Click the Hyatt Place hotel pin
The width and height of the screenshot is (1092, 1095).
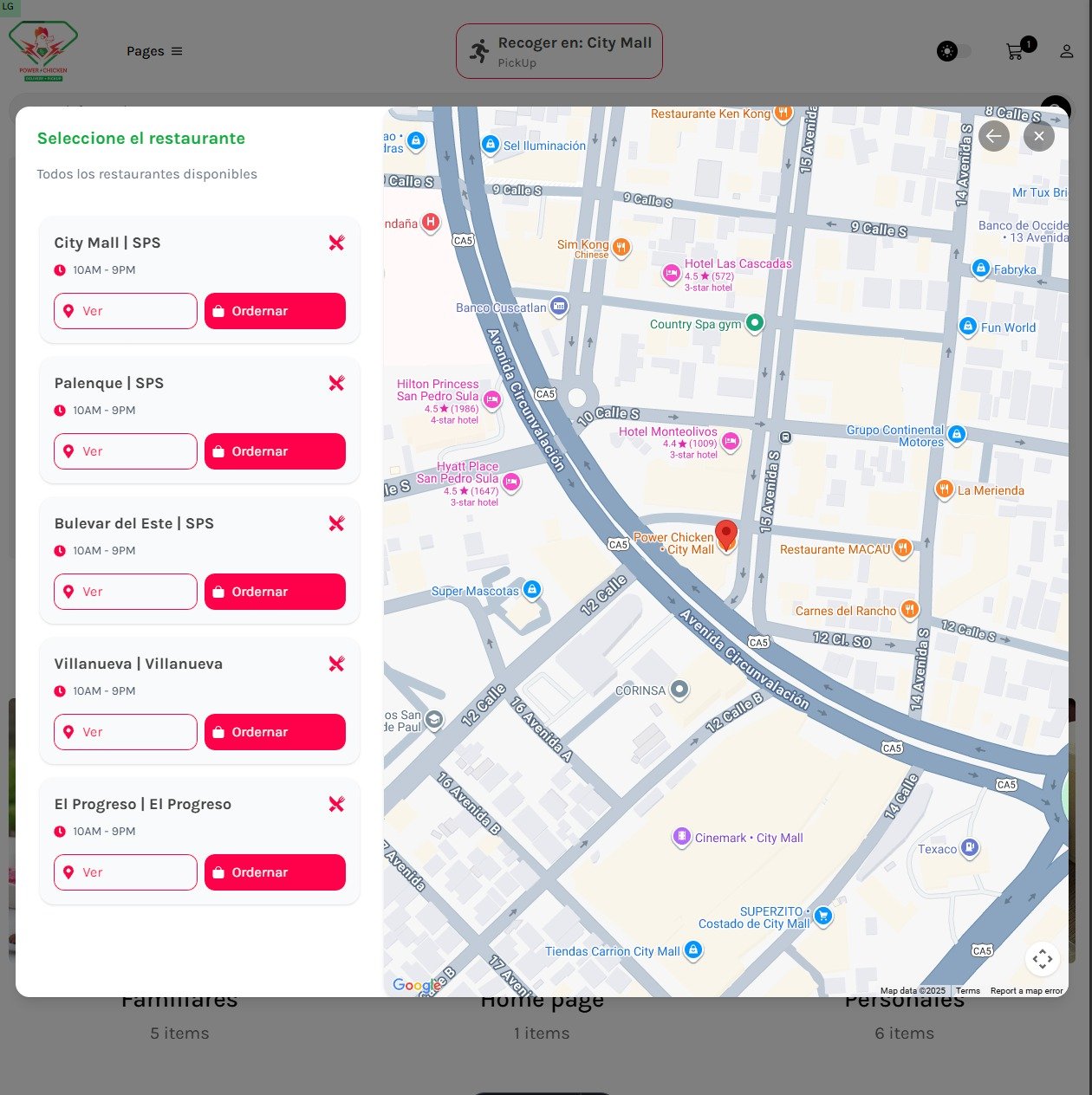click(x=511, y=481)
